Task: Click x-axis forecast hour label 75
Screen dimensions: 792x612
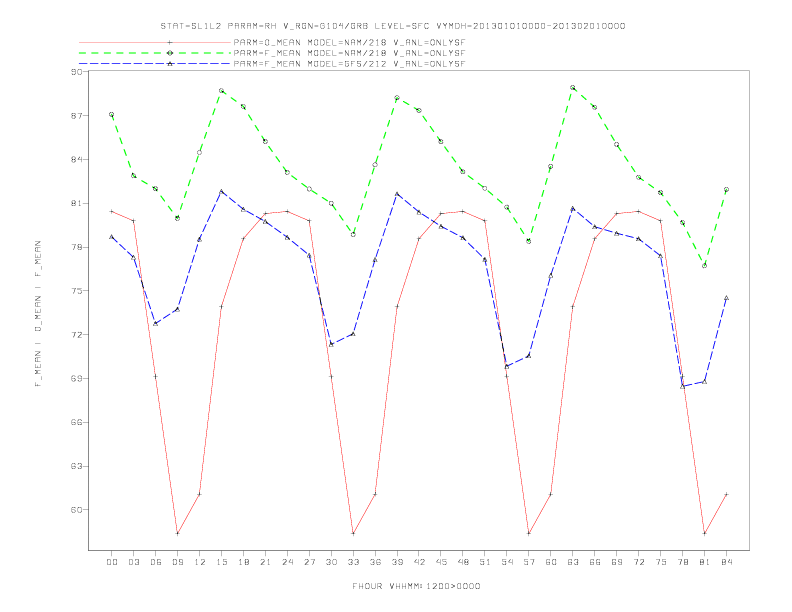Action: point(661,562)
